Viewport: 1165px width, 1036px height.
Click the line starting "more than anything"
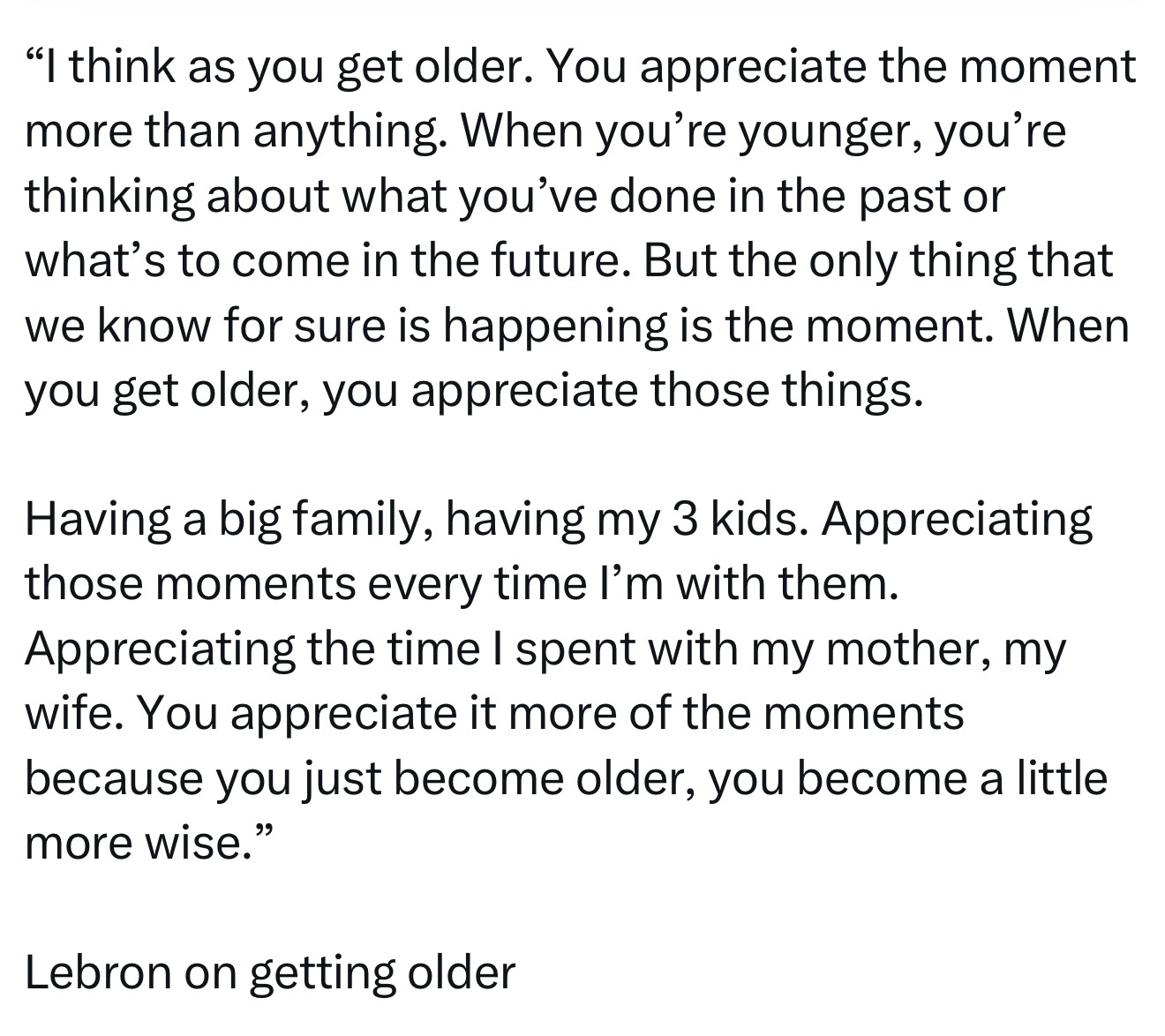point(545,133)
